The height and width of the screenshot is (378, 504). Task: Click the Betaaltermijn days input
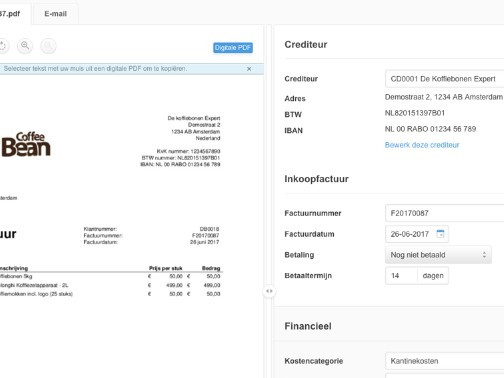401,276
